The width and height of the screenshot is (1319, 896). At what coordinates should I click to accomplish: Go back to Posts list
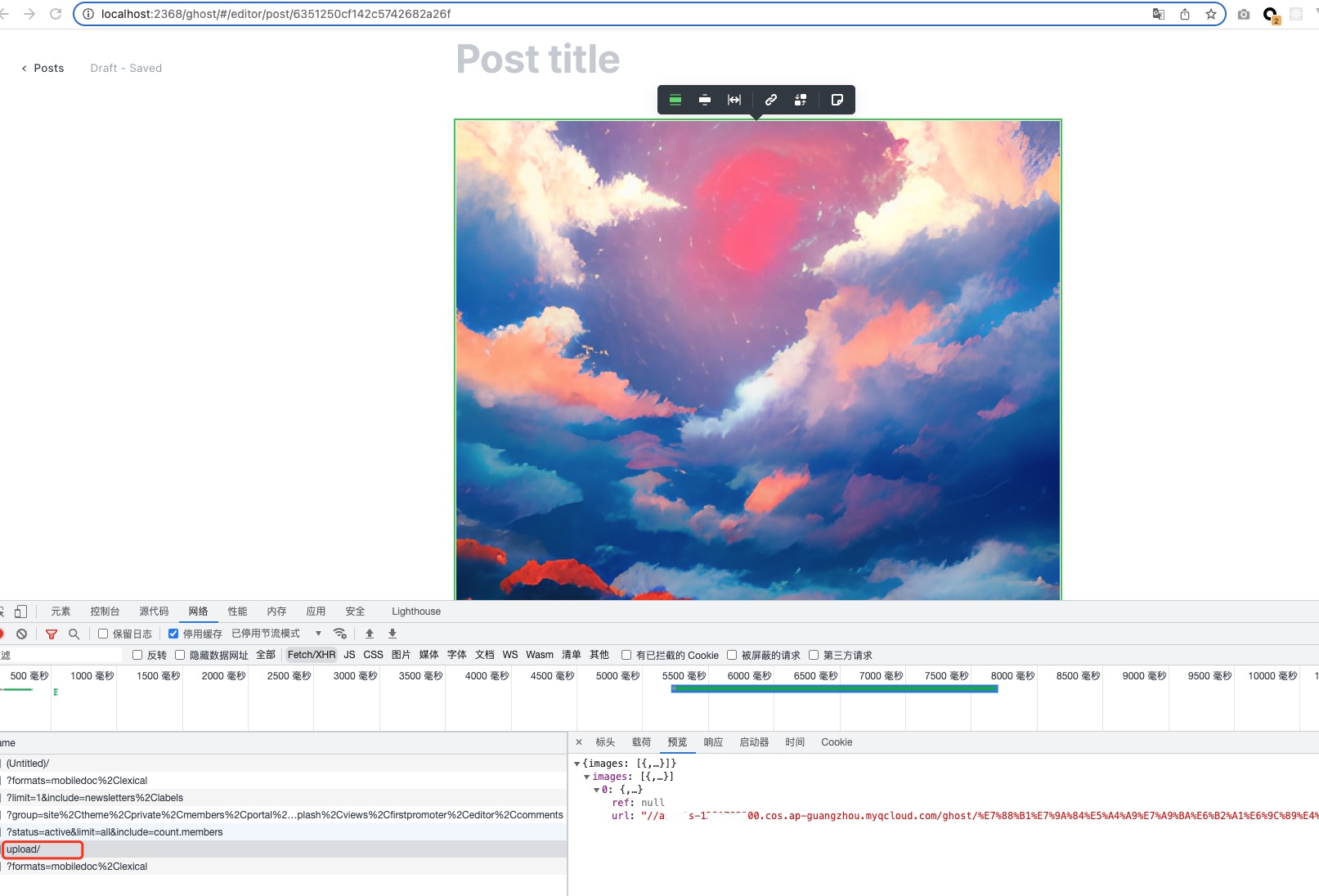pyautogui.click(x=43, y=68)
